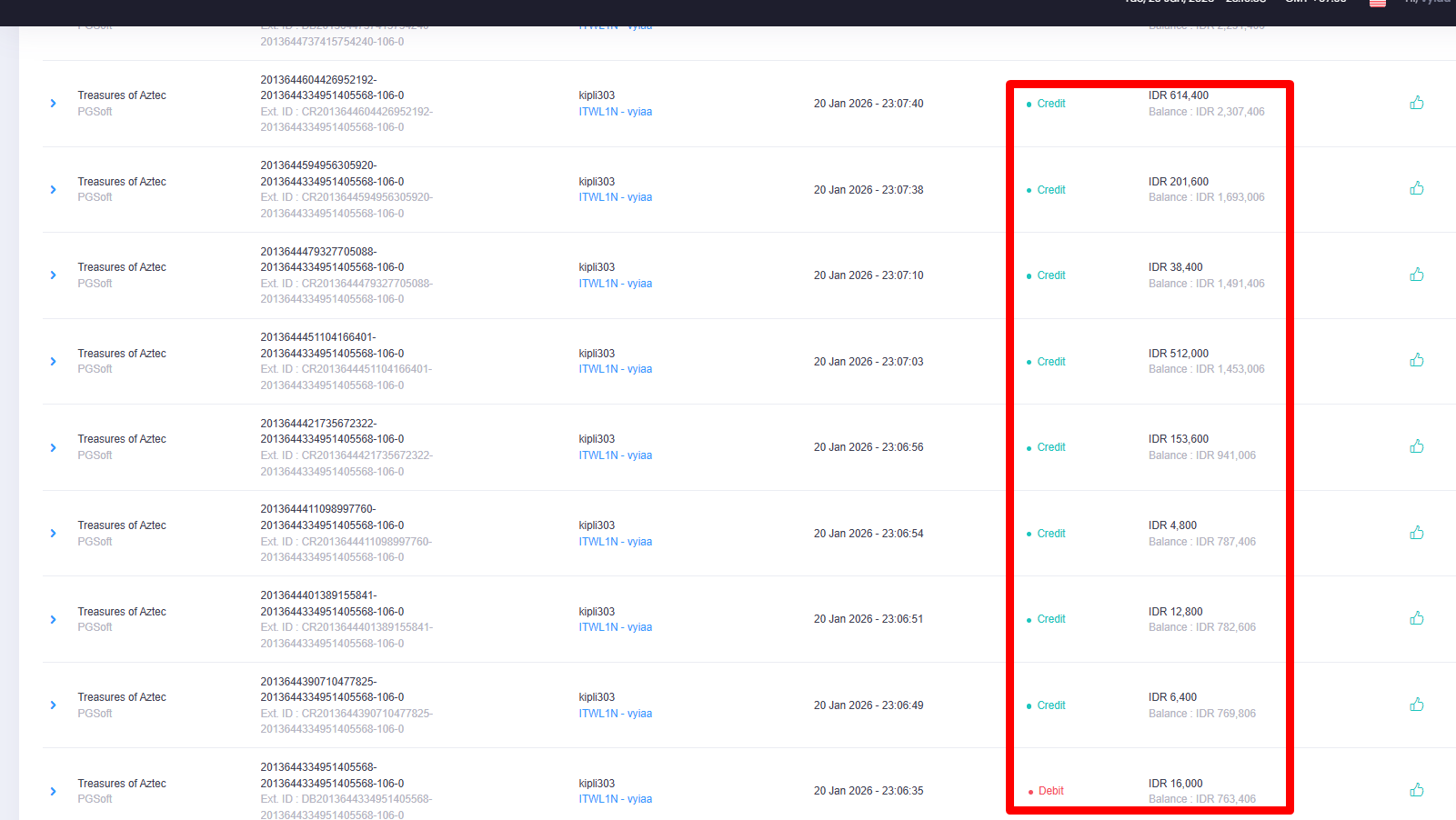This screenshot has height=820, width=1456.
Task: Click the timestamp 20 Jan 2026 - 23:07:40
Action: click(x=869, y=104)
